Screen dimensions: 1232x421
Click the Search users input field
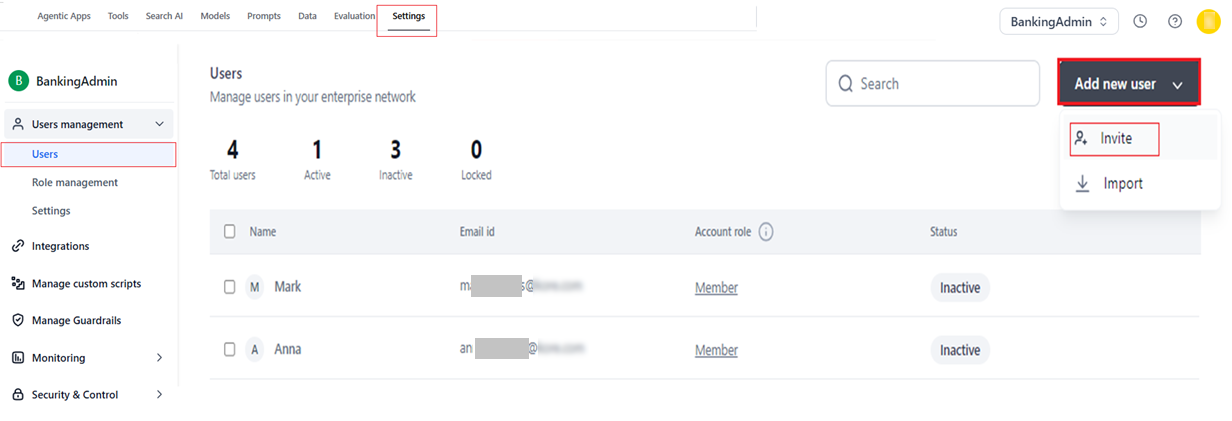pos(940,84)
